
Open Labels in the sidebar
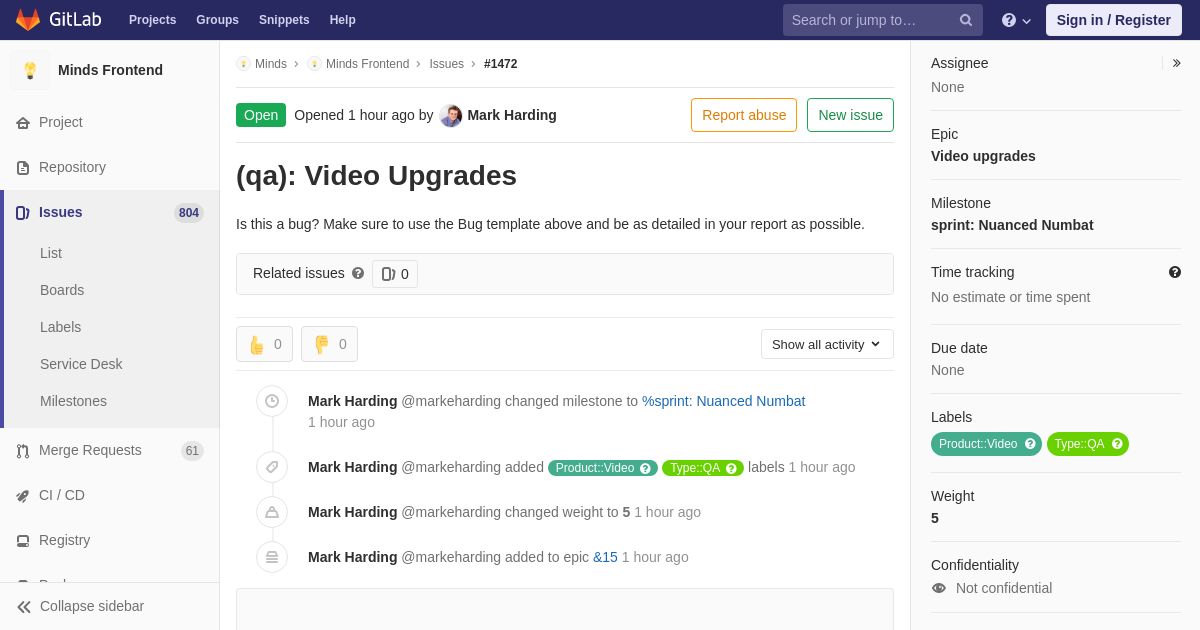tap(60, 327)
